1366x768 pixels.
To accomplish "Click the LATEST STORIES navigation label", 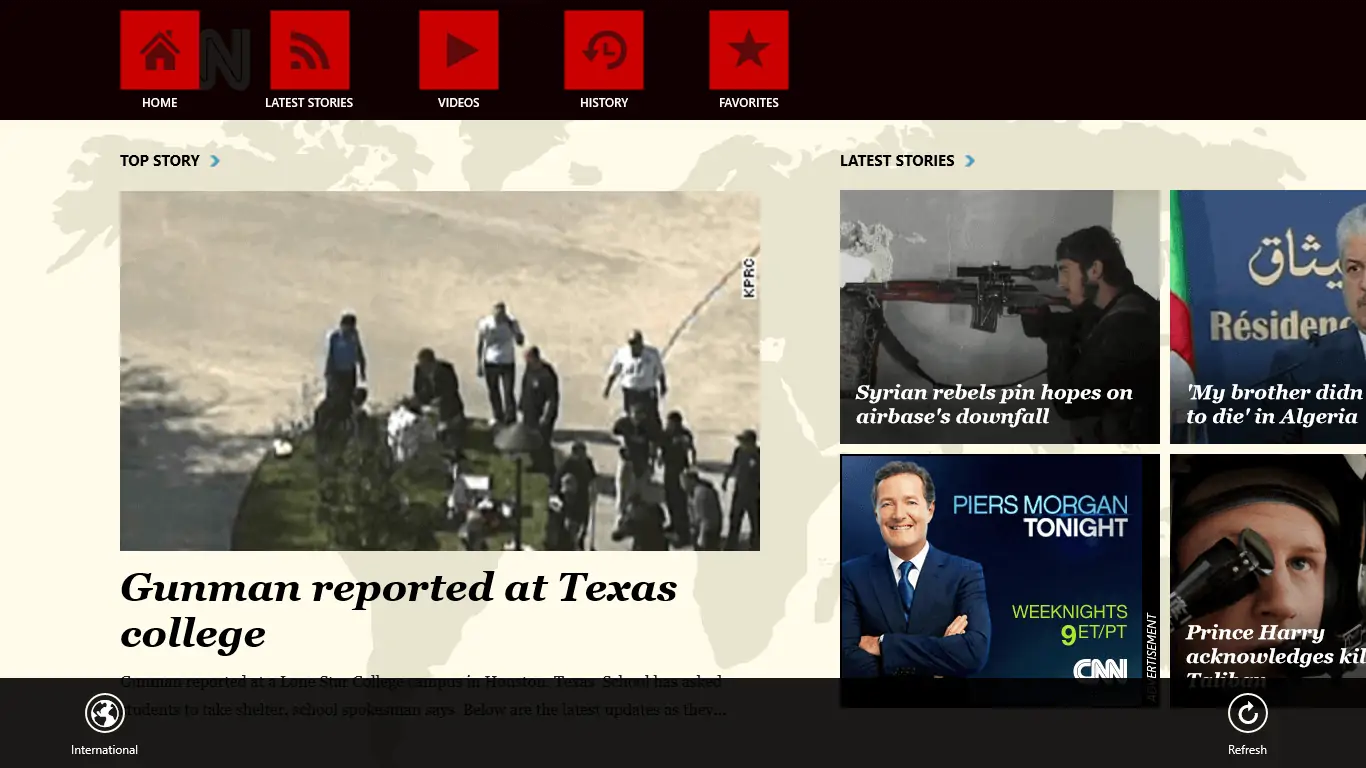I will pyautogui.click(x=309, y=102).
